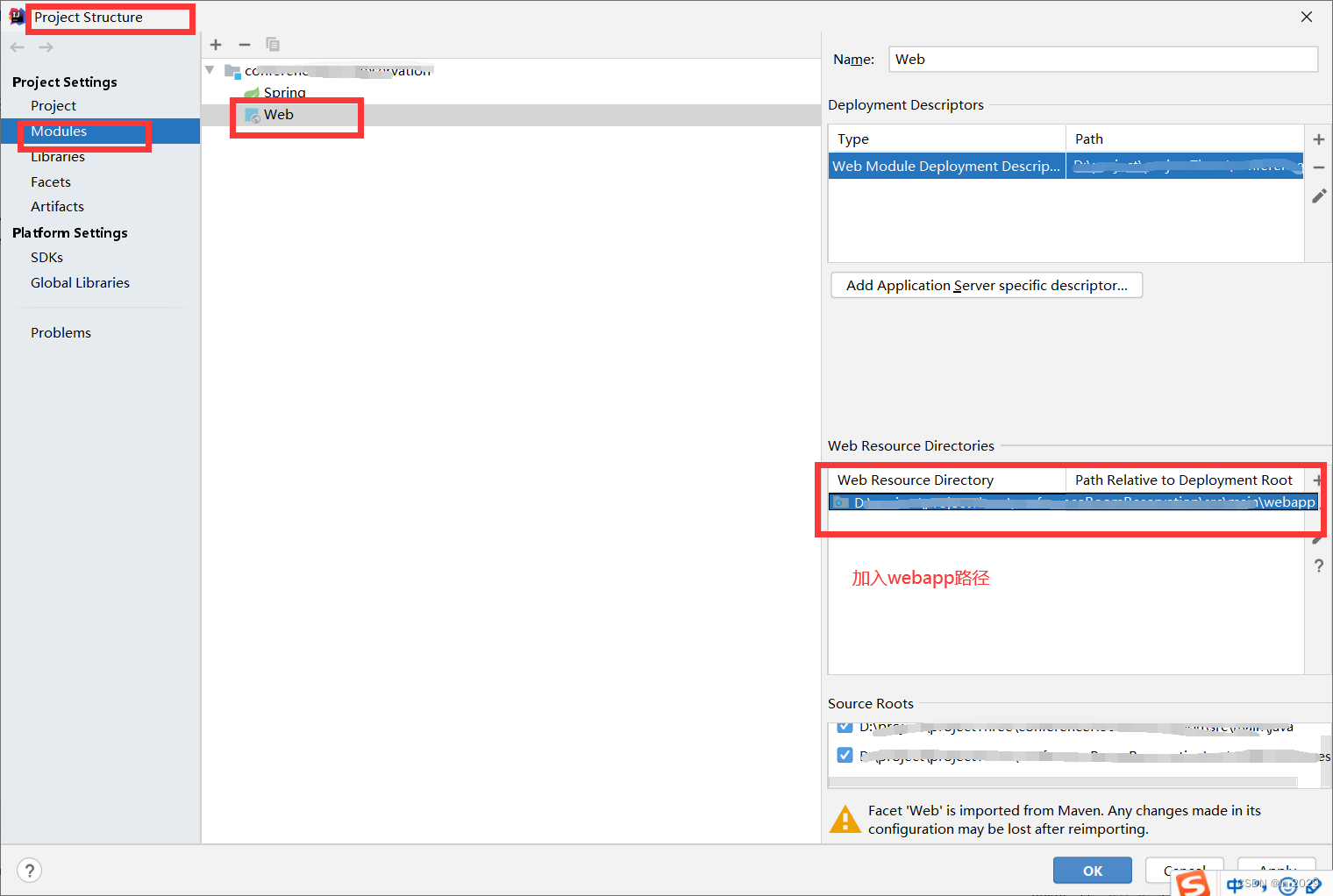
Task: Click Add Application Server specific descriptor
Action: (986, 285)
